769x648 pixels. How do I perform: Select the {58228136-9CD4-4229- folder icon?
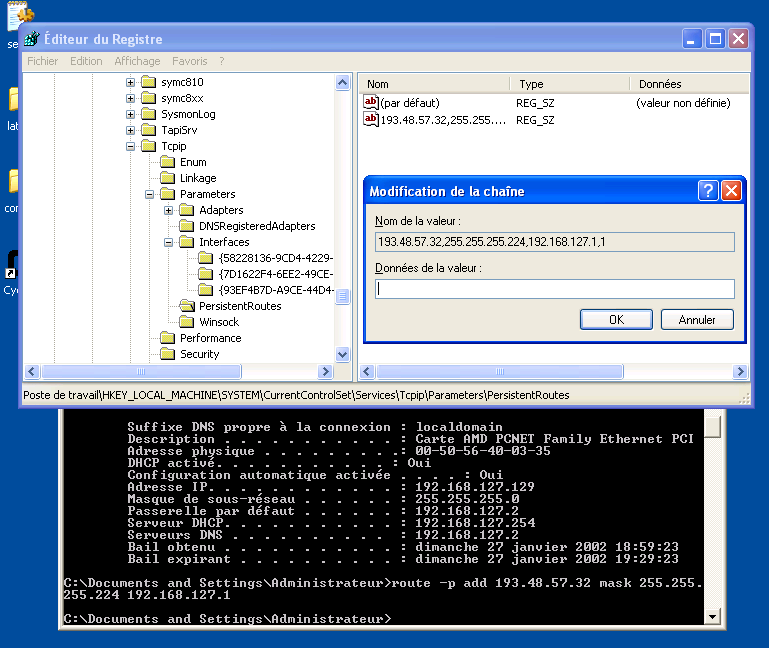205,258
